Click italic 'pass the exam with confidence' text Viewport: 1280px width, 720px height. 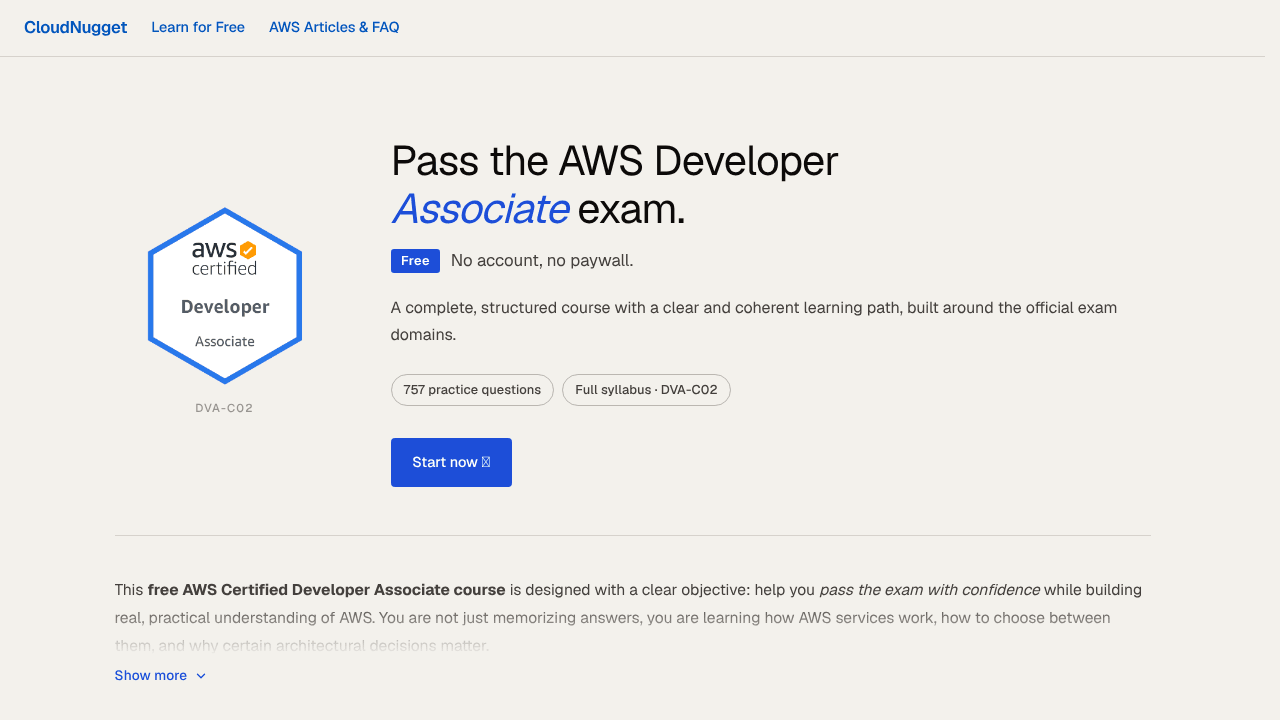click(929, 590)
